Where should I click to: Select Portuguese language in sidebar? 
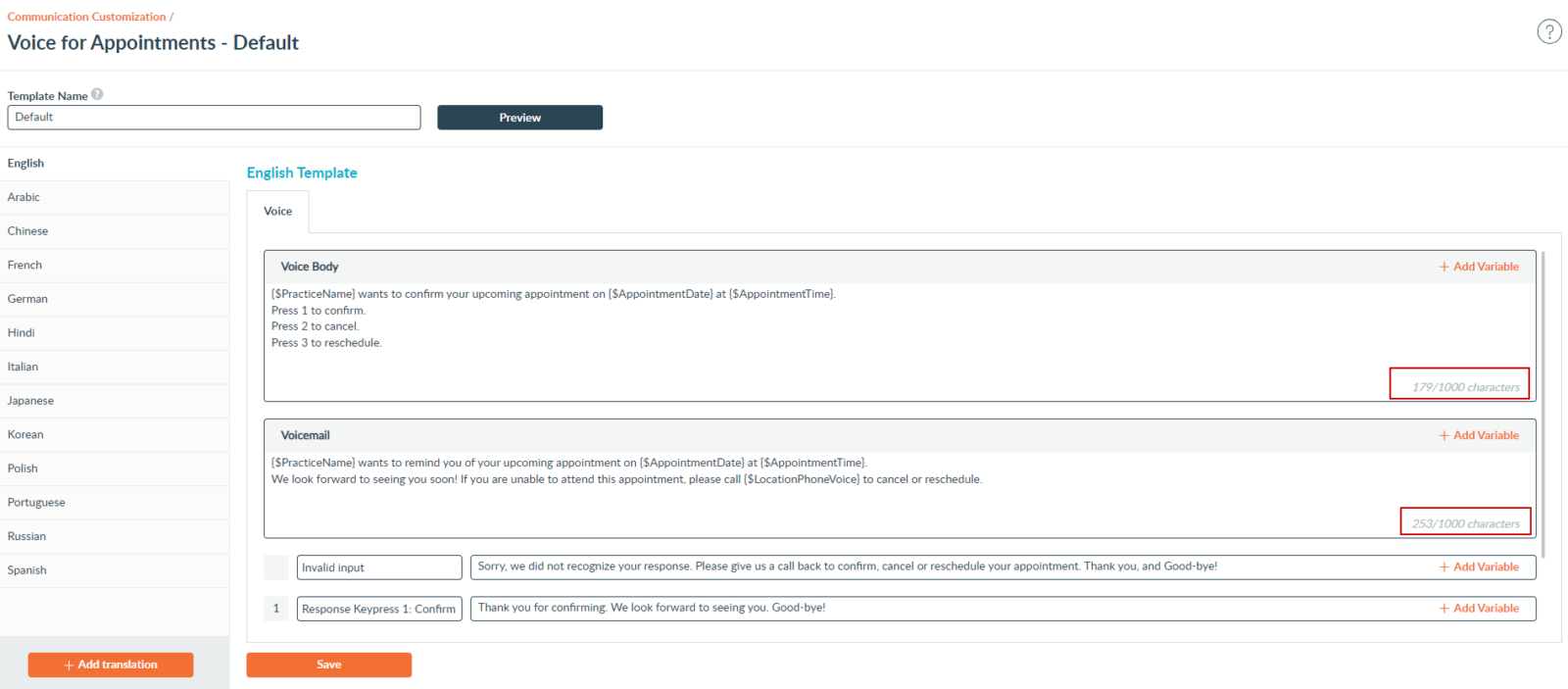[x=115, y=503]
